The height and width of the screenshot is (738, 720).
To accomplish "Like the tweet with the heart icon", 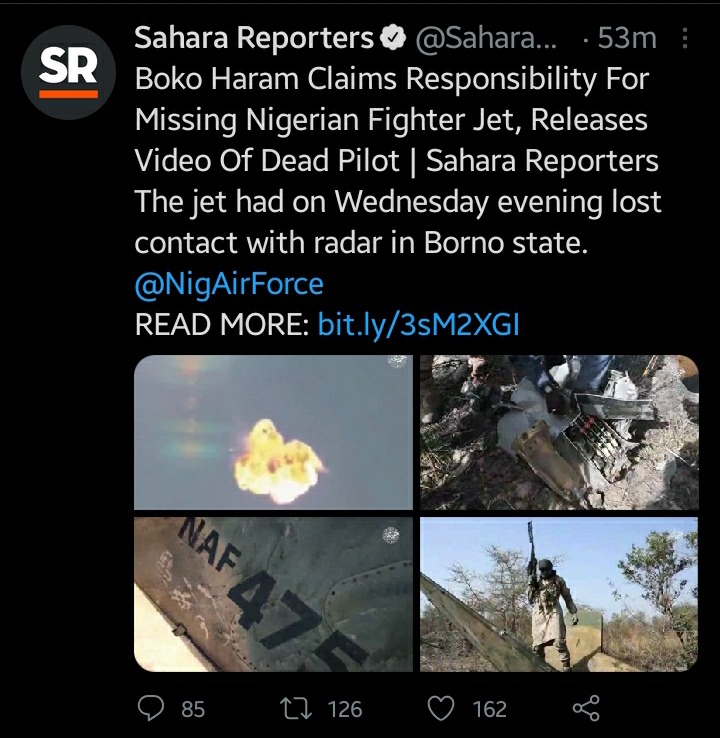I will [440, 708].
